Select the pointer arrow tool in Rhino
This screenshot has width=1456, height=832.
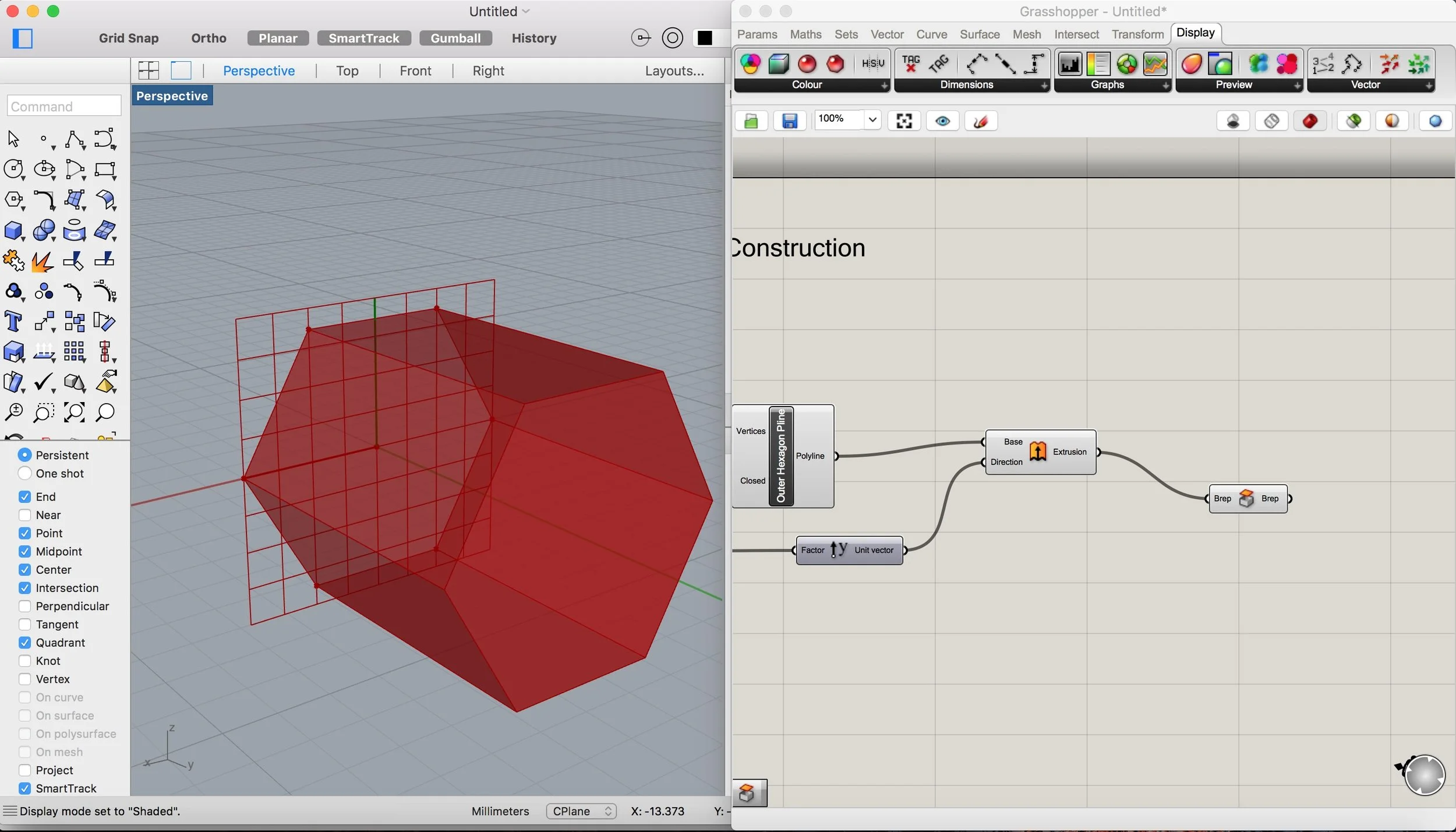pos(13,139)
